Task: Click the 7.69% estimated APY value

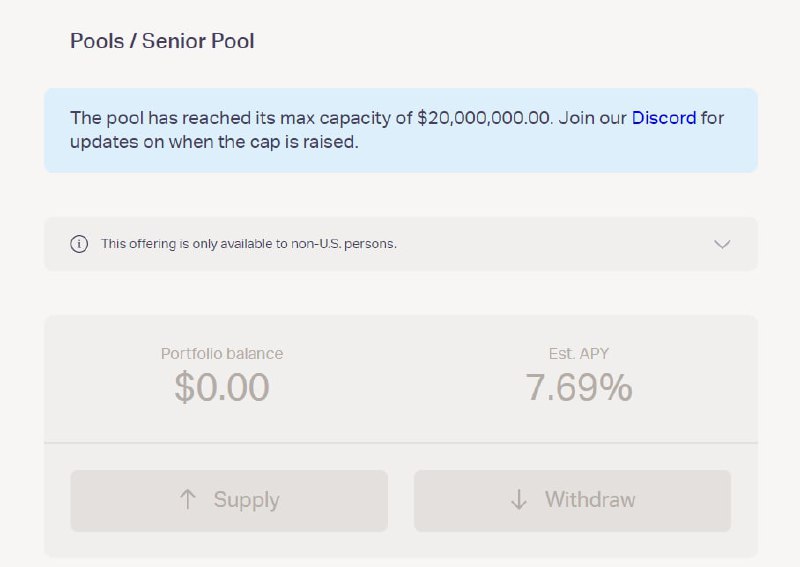Action: (579, 387)
